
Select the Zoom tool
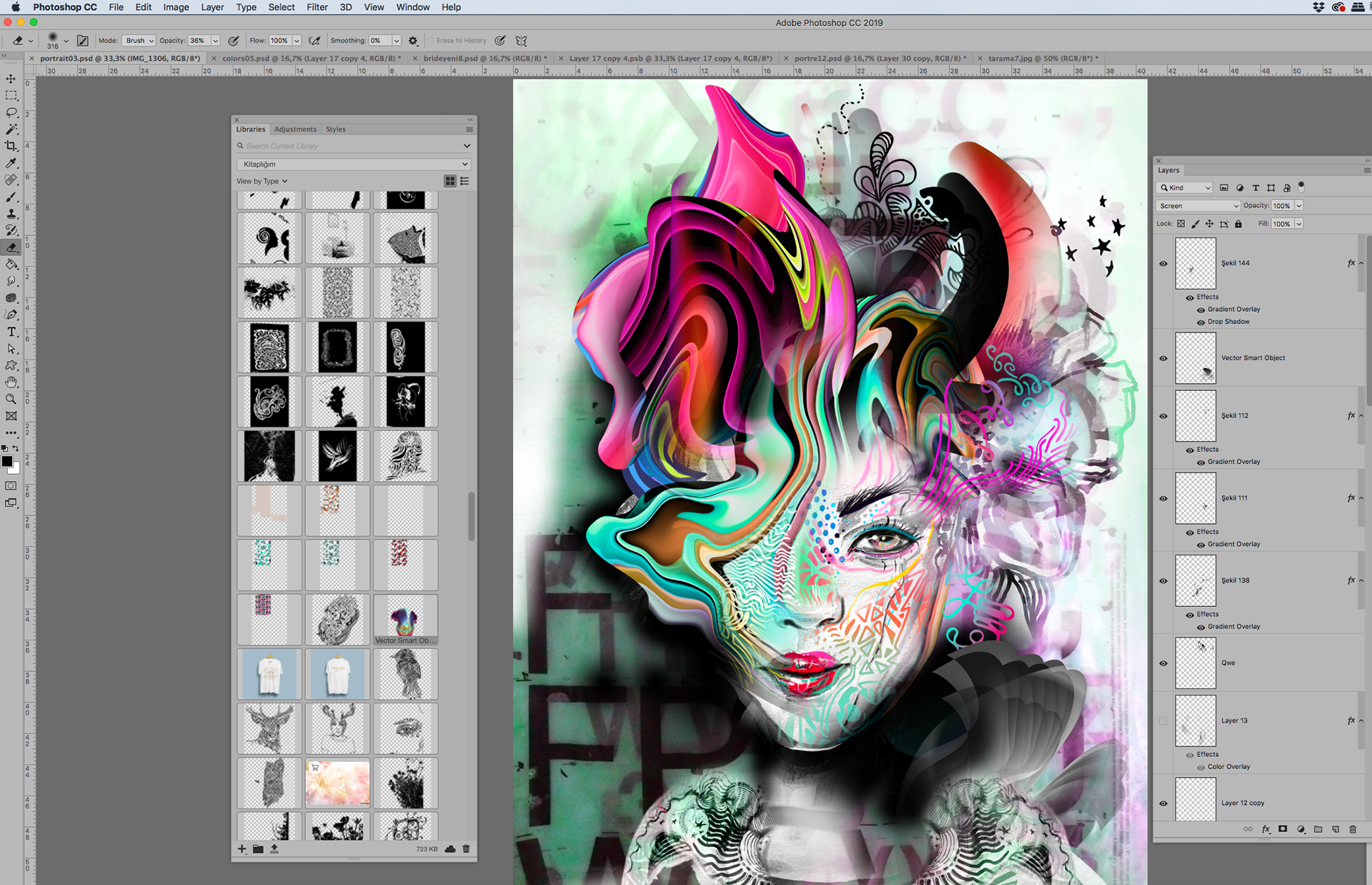(11, 399)
